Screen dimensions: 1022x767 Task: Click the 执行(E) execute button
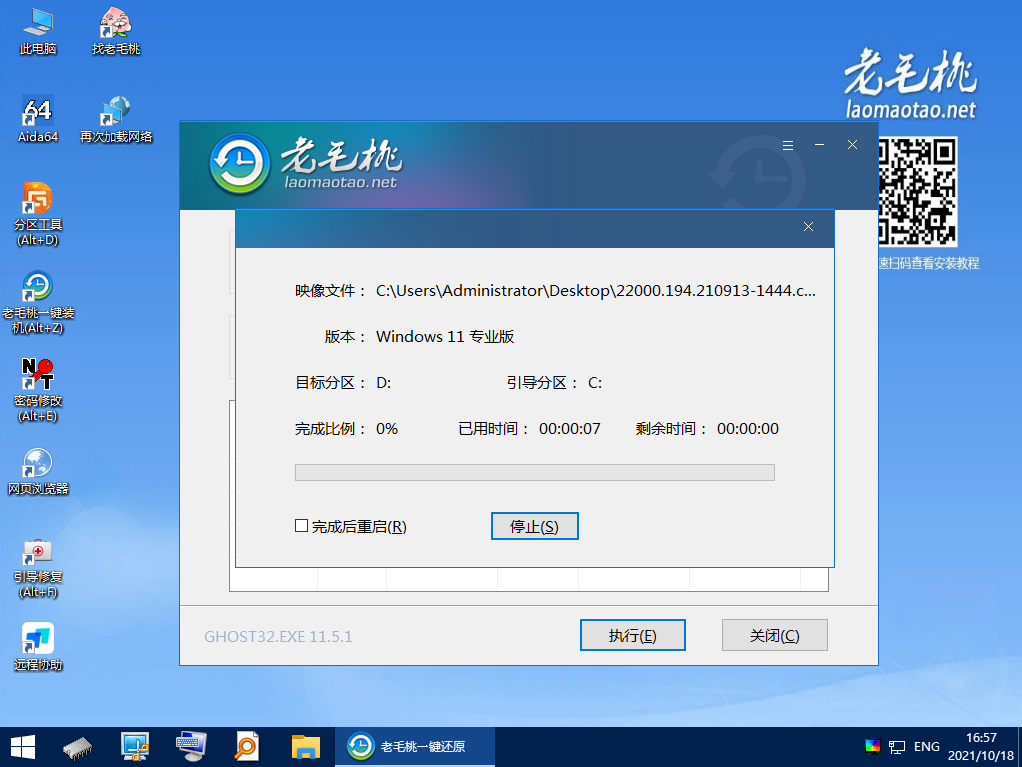[632, 635]
